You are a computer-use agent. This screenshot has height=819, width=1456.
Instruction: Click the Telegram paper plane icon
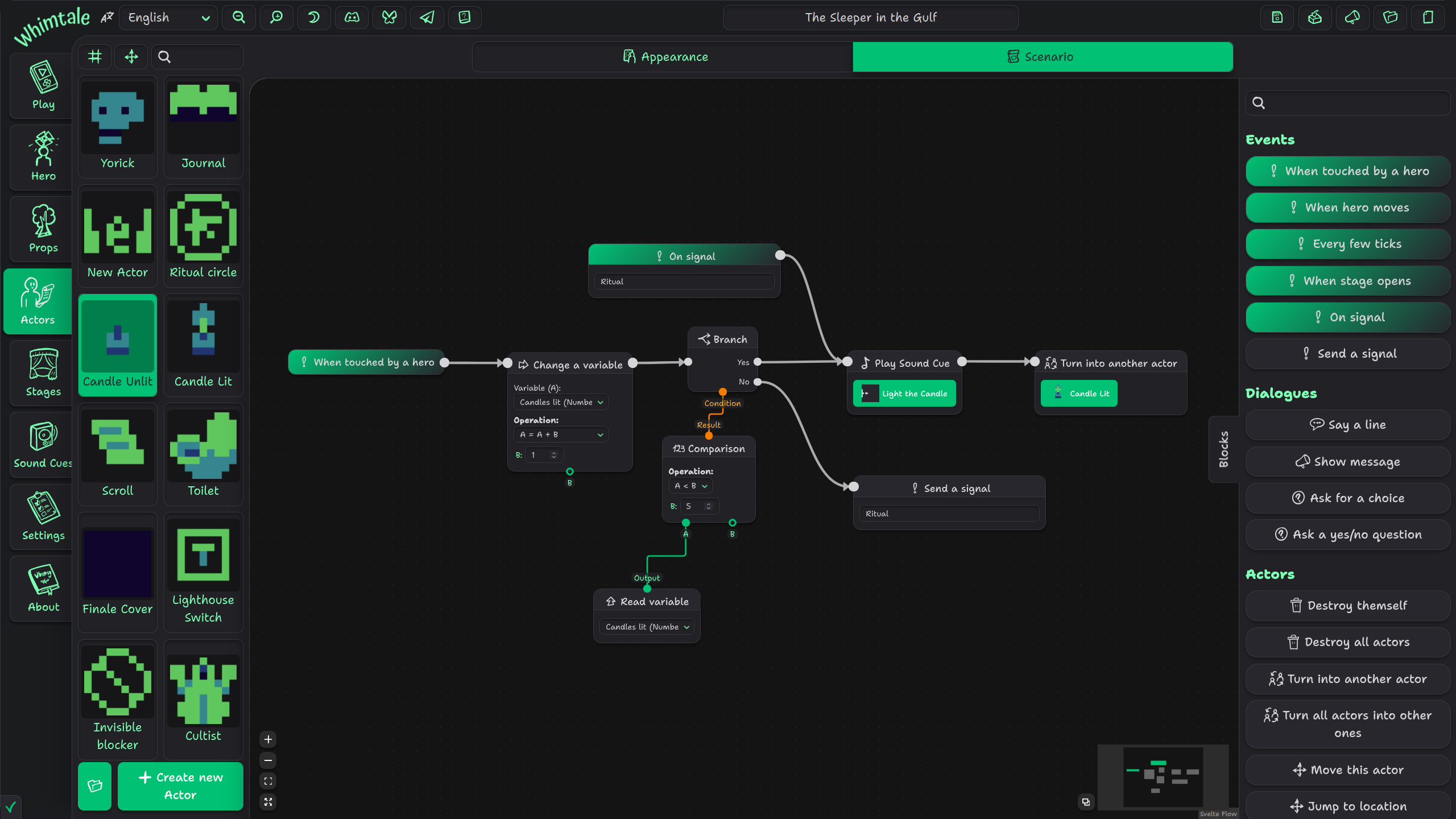(x=427, y=18)
